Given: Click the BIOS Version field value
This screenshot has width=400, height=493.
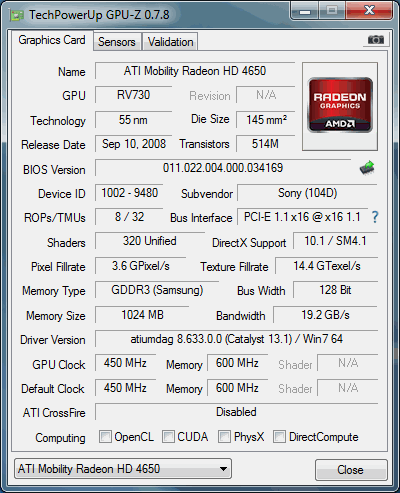Looking at the screenshot, I should tap(223, 168).
